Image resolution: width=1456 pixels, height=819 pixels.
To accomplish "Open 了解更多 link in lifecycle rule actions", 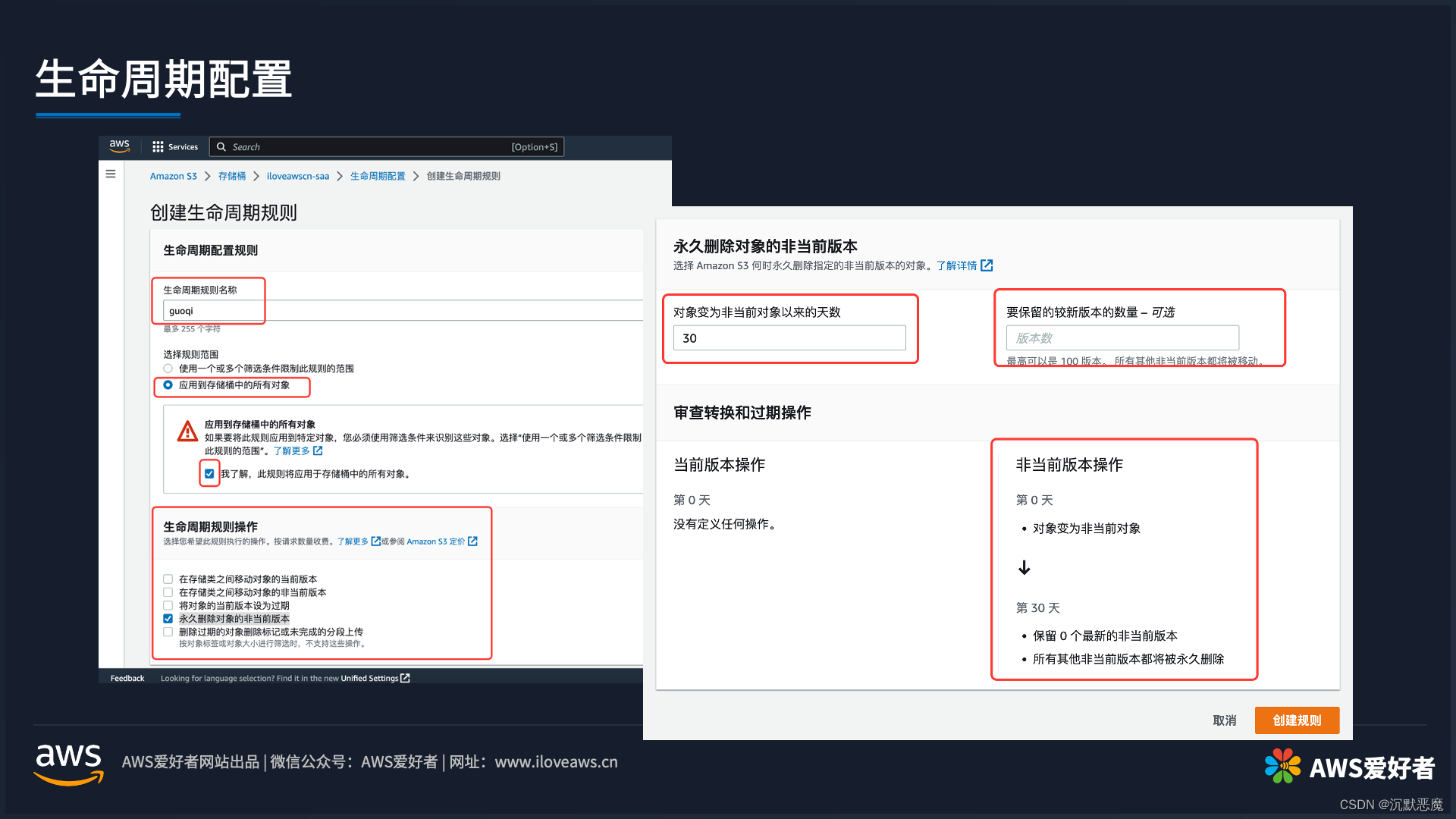I will 353,541.
